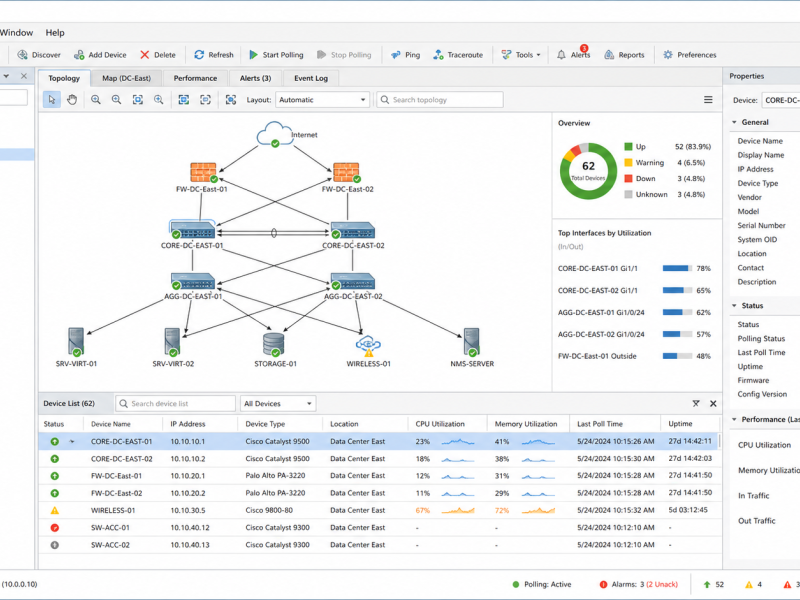The width and height of the screenshot is (800, 600).
Task: Open the Alerts bell icon
Action: click(561, 55)
